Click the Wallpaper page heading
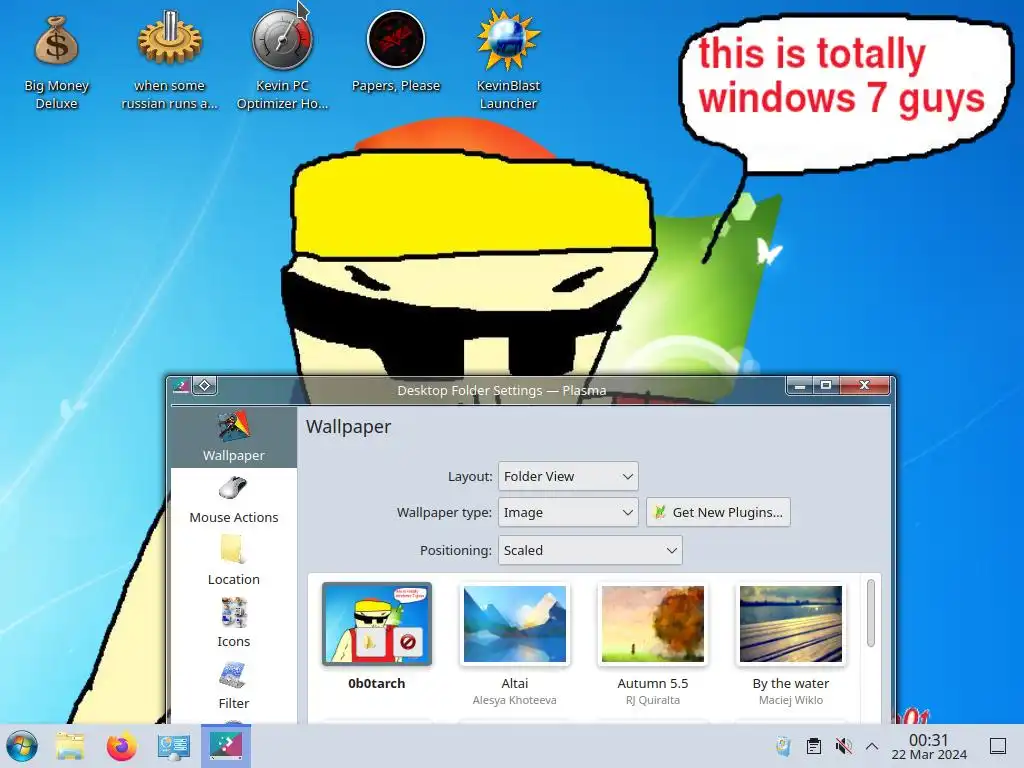 348,426
